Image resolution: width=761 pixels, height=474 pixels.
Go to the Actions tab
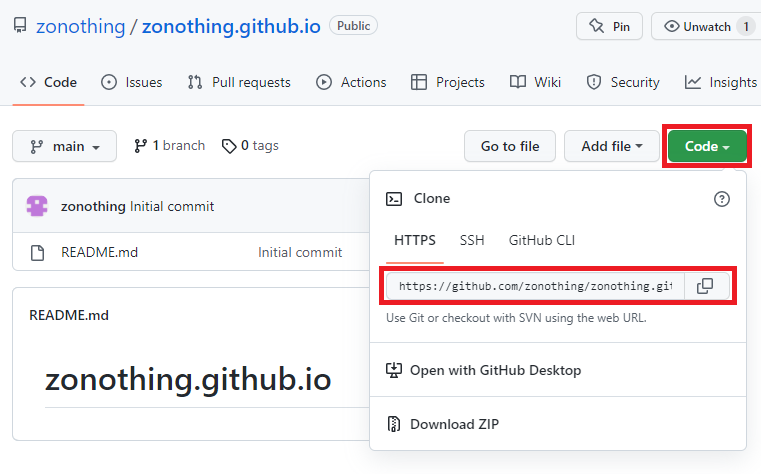pyautogui.click(x=351, y=82)
